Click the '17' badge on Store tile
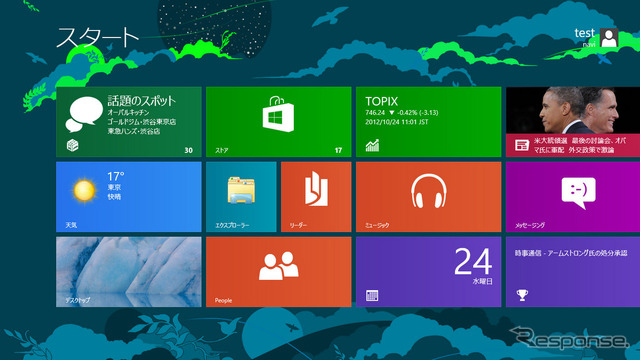Image resolution: width=640 pixels, height=360 pixels. click(x=338, y=150)
